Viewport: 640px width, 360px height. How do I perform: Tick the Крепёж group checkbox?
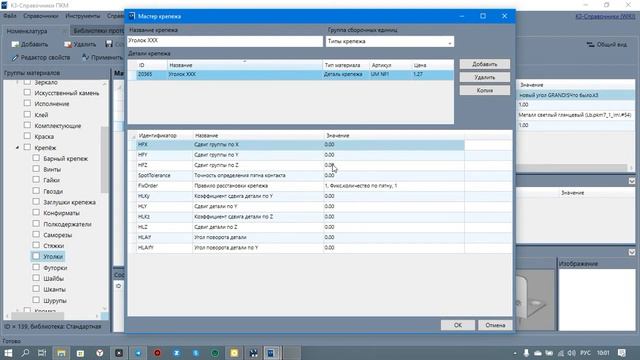(27, 147)
